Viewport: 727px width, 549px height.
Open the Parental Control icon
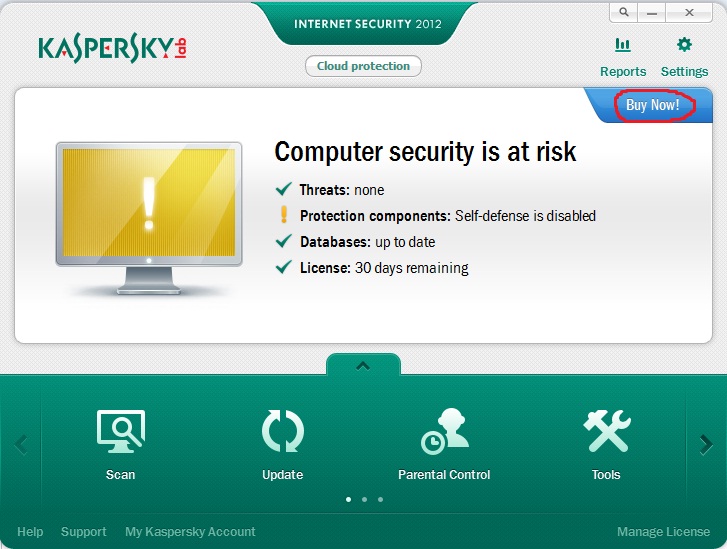445,431
